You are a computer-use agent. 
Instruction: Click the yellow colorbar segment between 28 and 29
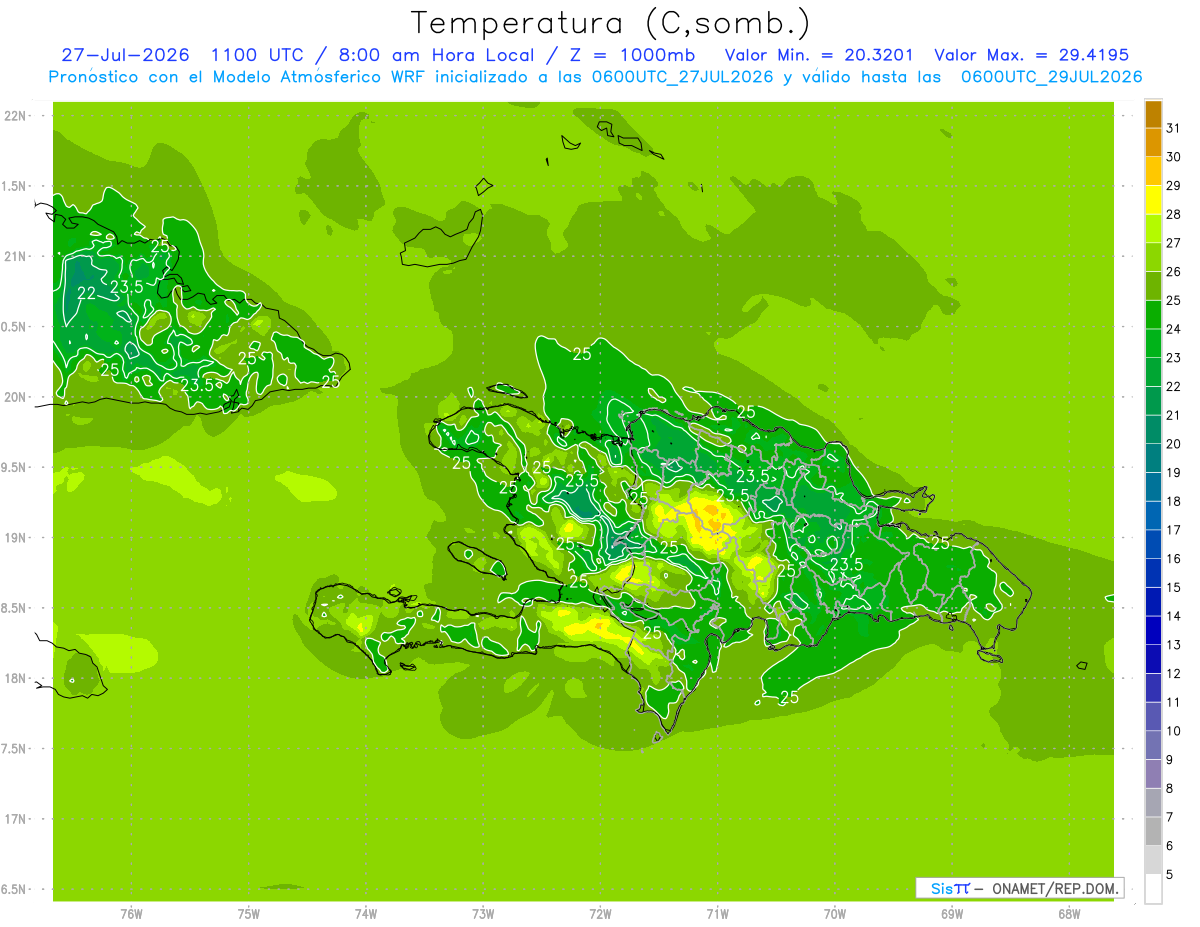[1153, 200]
